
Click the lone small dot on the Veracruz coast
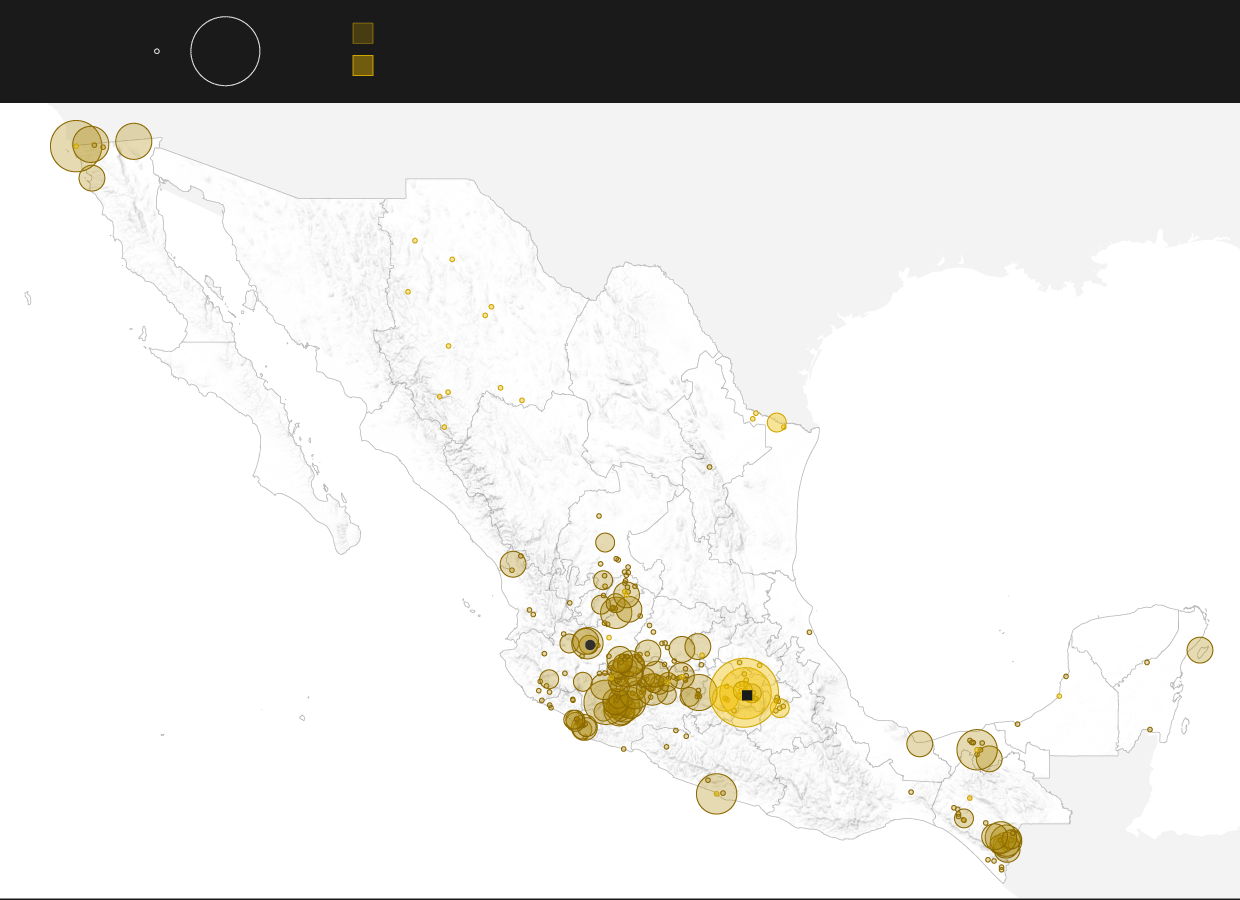click(x=809, y=632)
